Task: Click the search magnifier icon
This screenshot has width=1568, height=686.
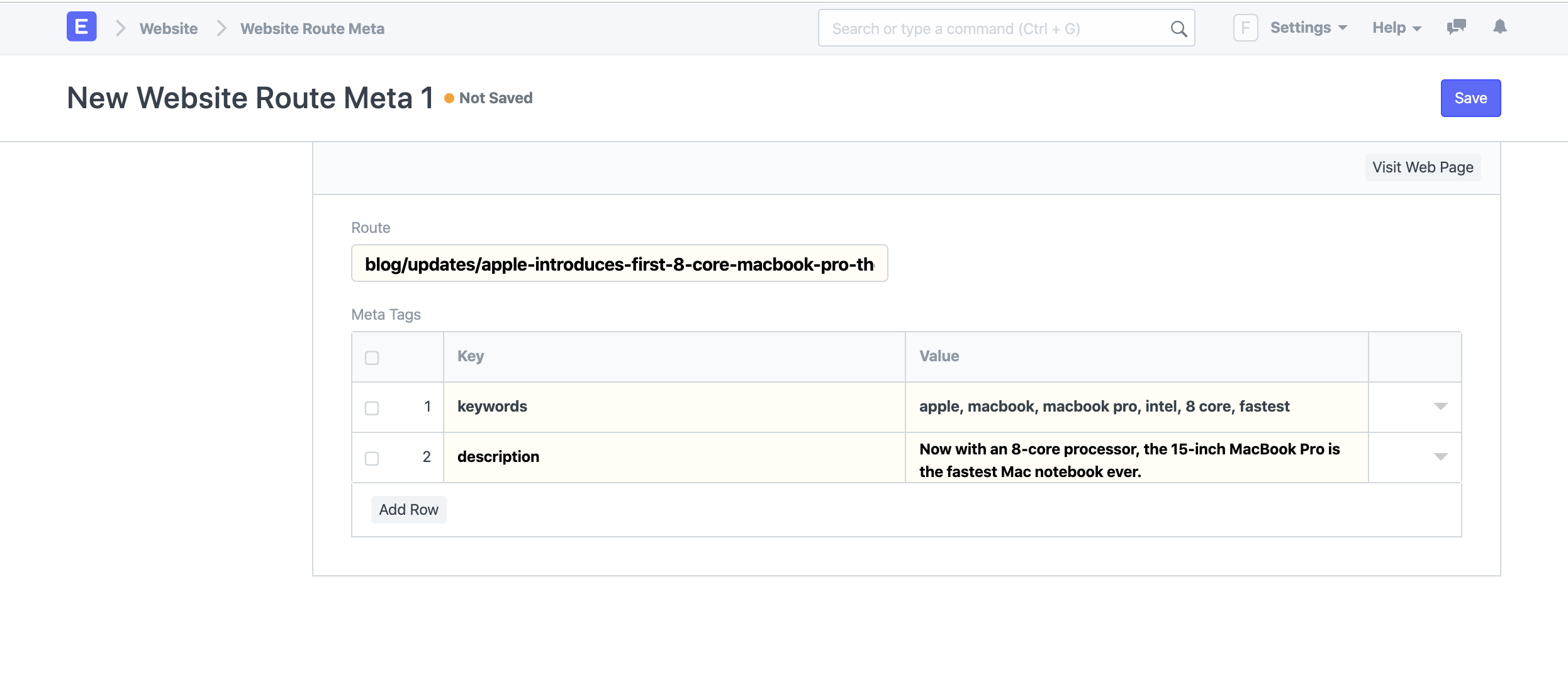Action: click(x=1178, y=29)
